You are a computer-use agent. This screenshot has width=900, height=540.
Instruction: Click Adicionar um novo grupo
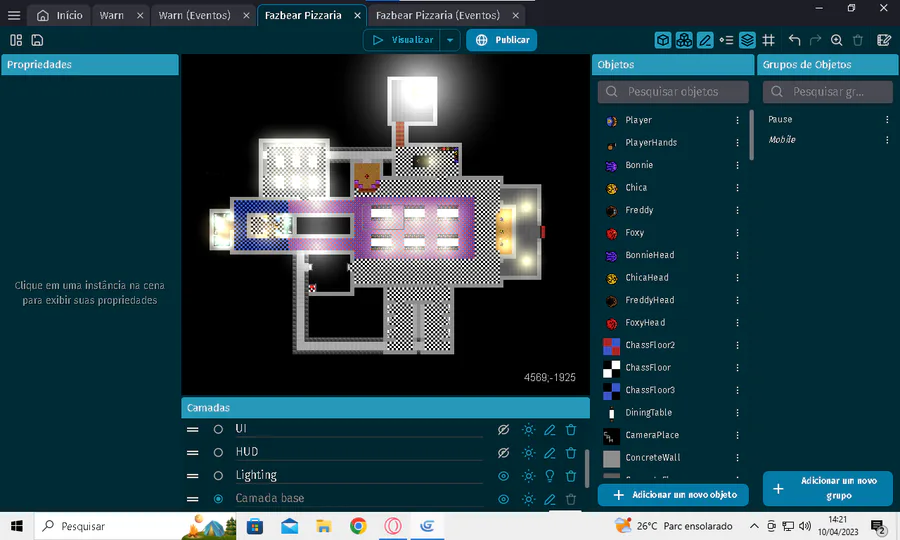click(828, 488)
